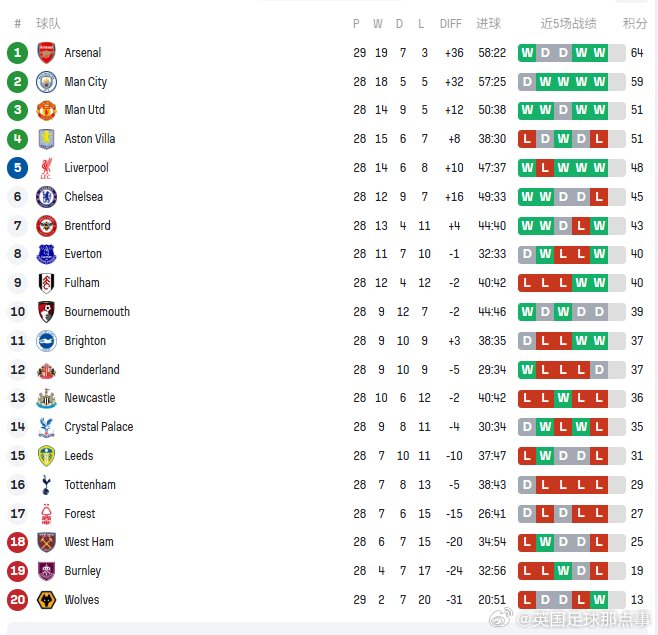Sort table by 积分 column header
This screenshot has width=658, height=635.
pos(635,23)
